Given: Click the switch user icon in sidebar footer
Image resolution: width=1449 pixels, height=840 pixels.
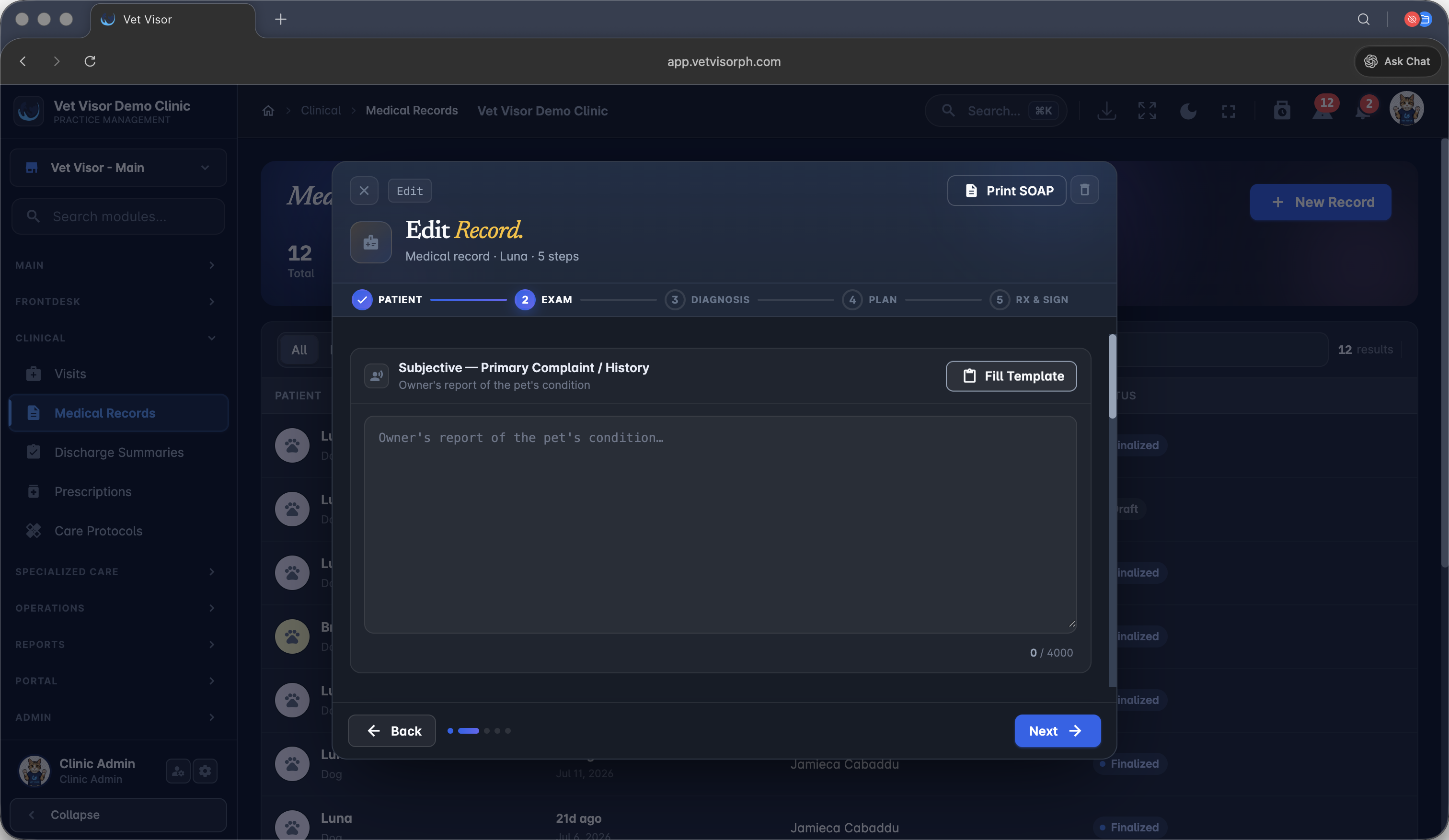Looking at the screenshot, I should (x=178, y=771).
